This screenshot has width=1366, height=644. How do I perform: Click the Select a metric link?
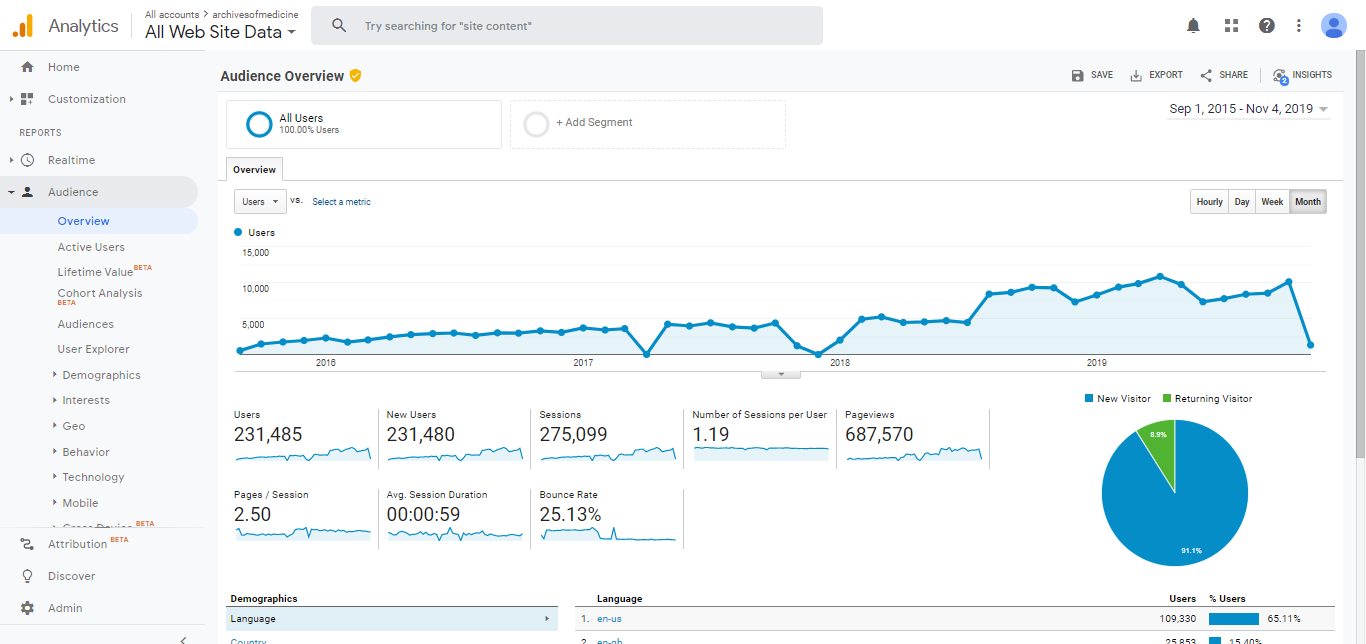pos(341,202)
